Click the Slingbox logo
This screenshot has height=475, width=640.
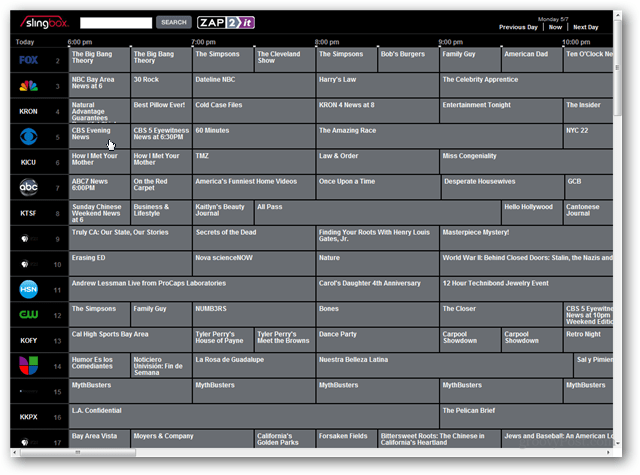click(x=44, y=22)
